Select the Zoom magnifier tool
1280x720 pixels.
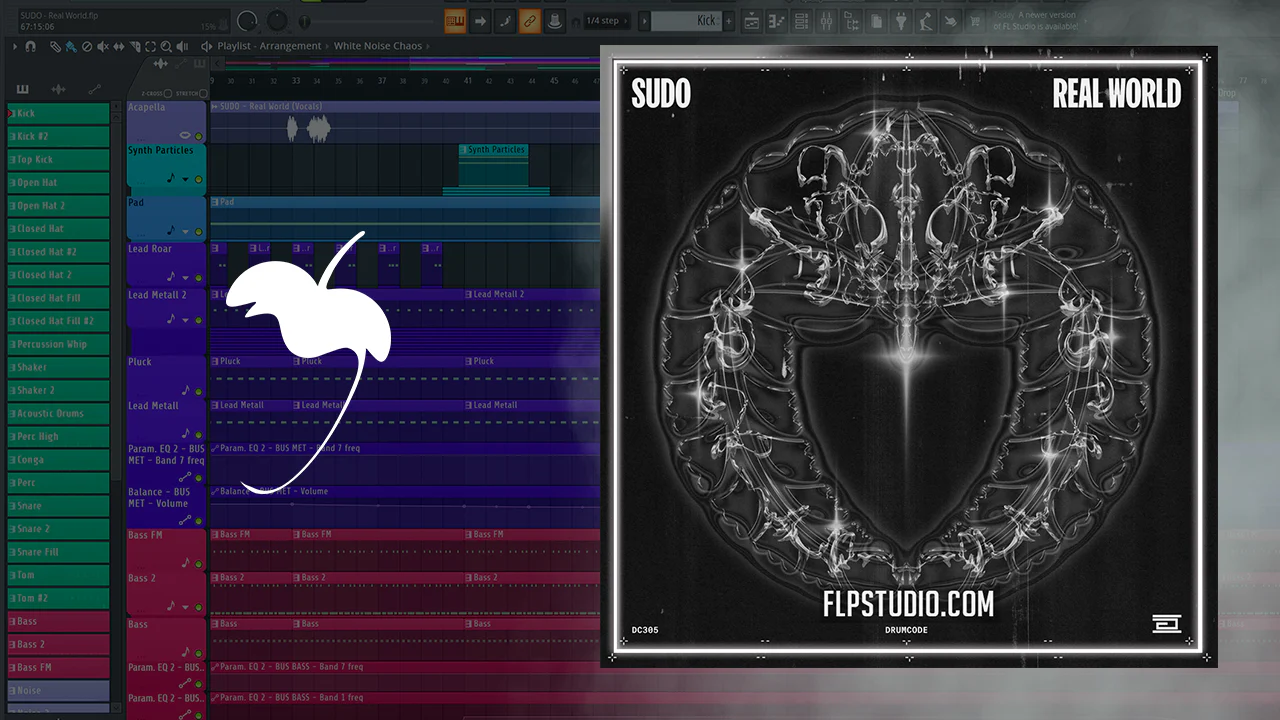tap(166, 46)
